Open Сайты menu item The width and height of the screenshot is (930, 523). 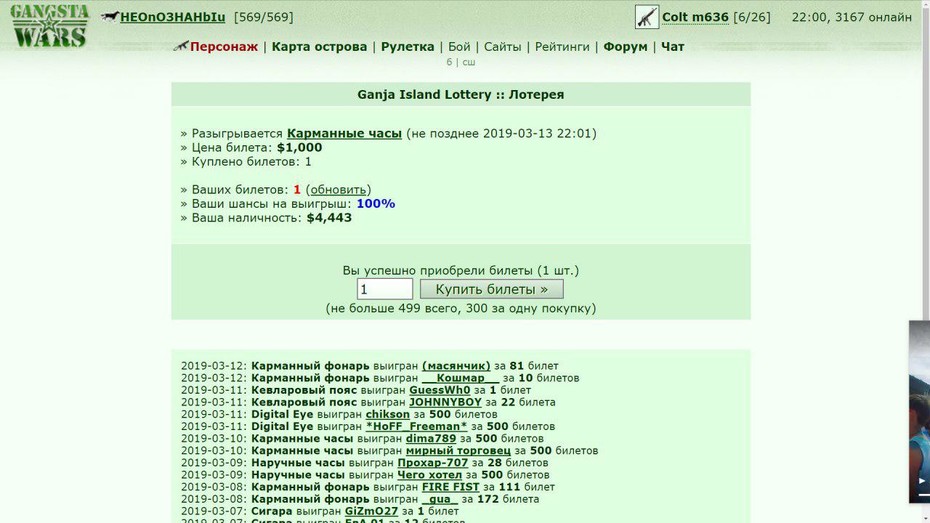click(x=502, y=47)
